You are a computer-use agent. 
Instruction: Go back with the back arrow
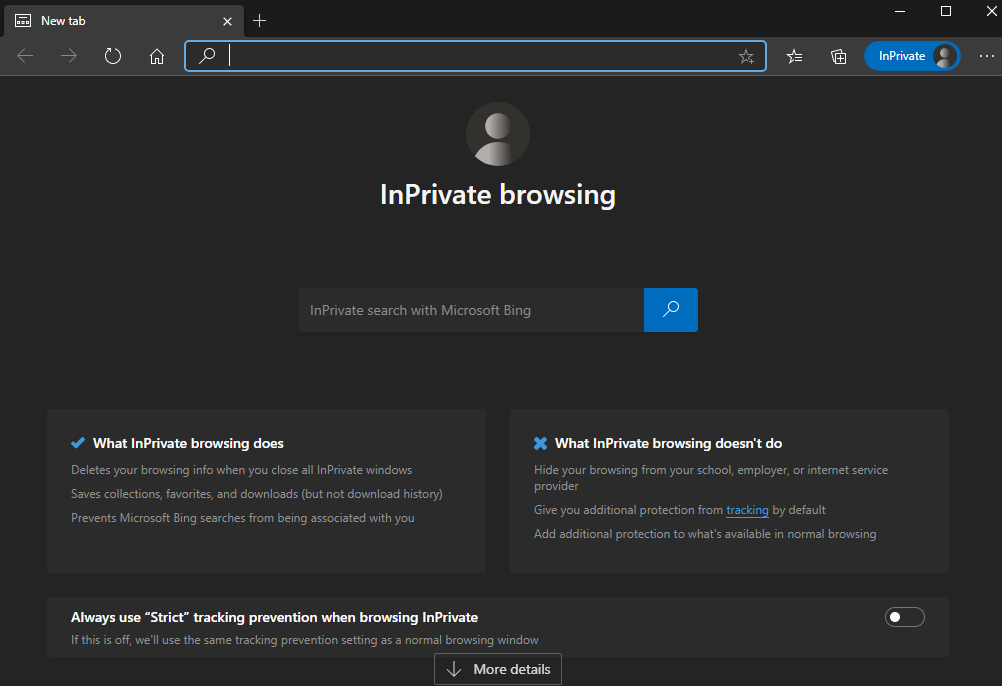click(25, 56)
